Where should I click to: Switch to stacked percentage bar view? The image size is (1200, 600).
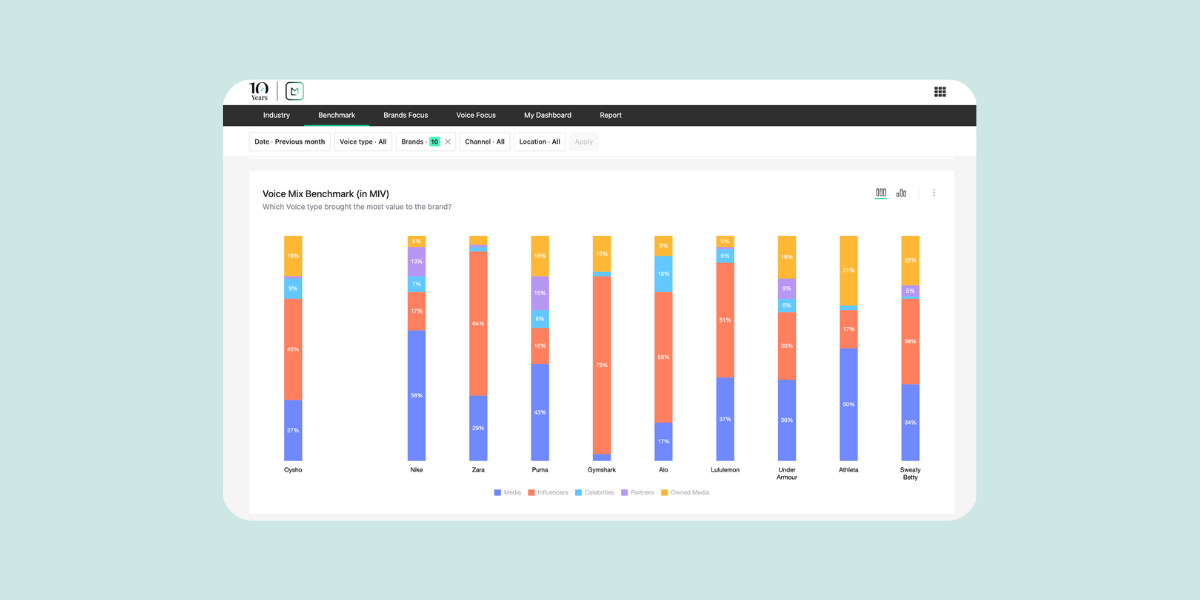point(881,193)
